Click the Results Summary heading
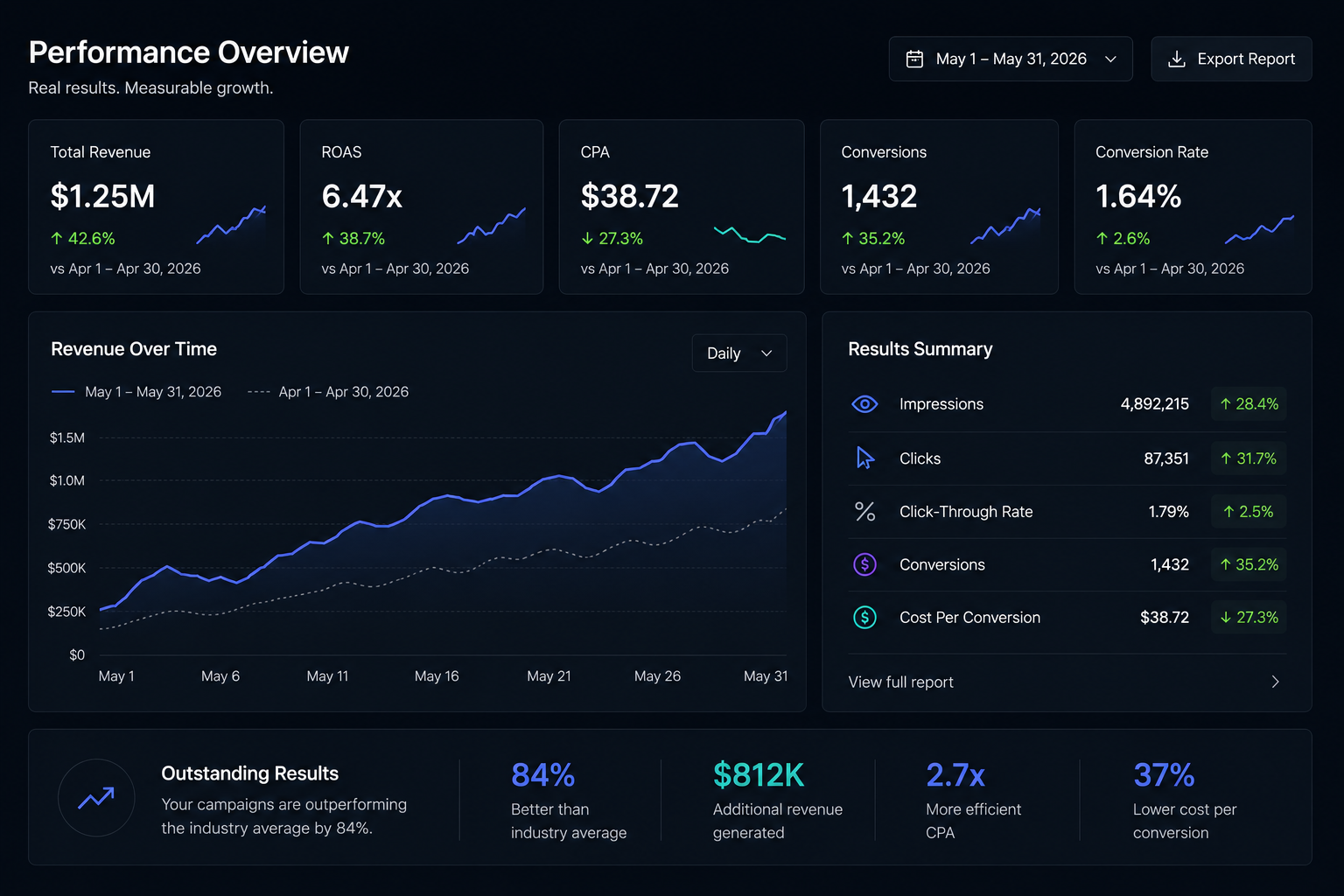 (920, 349)
